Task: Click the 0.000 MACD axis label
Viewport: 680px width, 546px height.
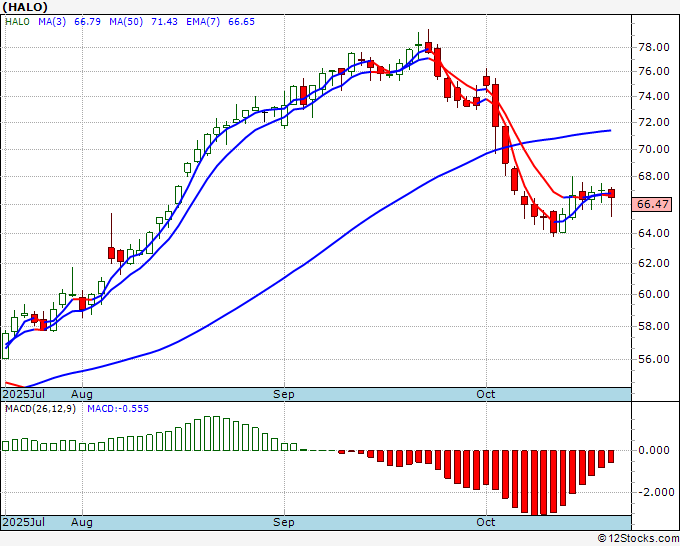Action: tap(654, 450)
